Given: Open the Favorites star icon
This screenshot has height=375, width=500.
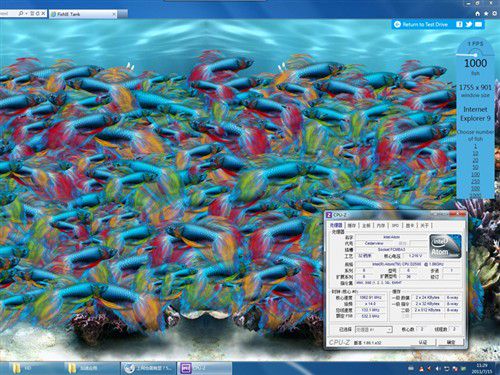Looking at the screenshot, I should click(x=486, y=14).
